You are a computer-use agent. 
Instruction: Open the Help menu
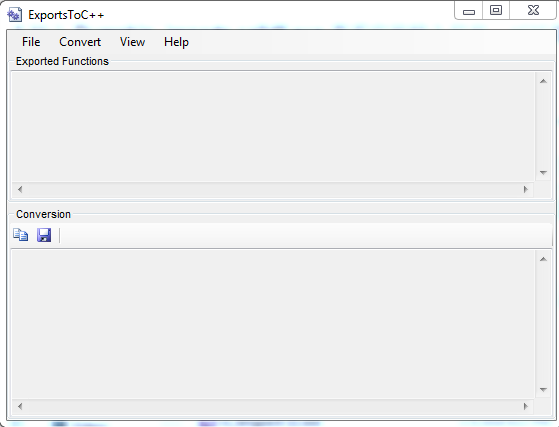[x=176, y=42]
